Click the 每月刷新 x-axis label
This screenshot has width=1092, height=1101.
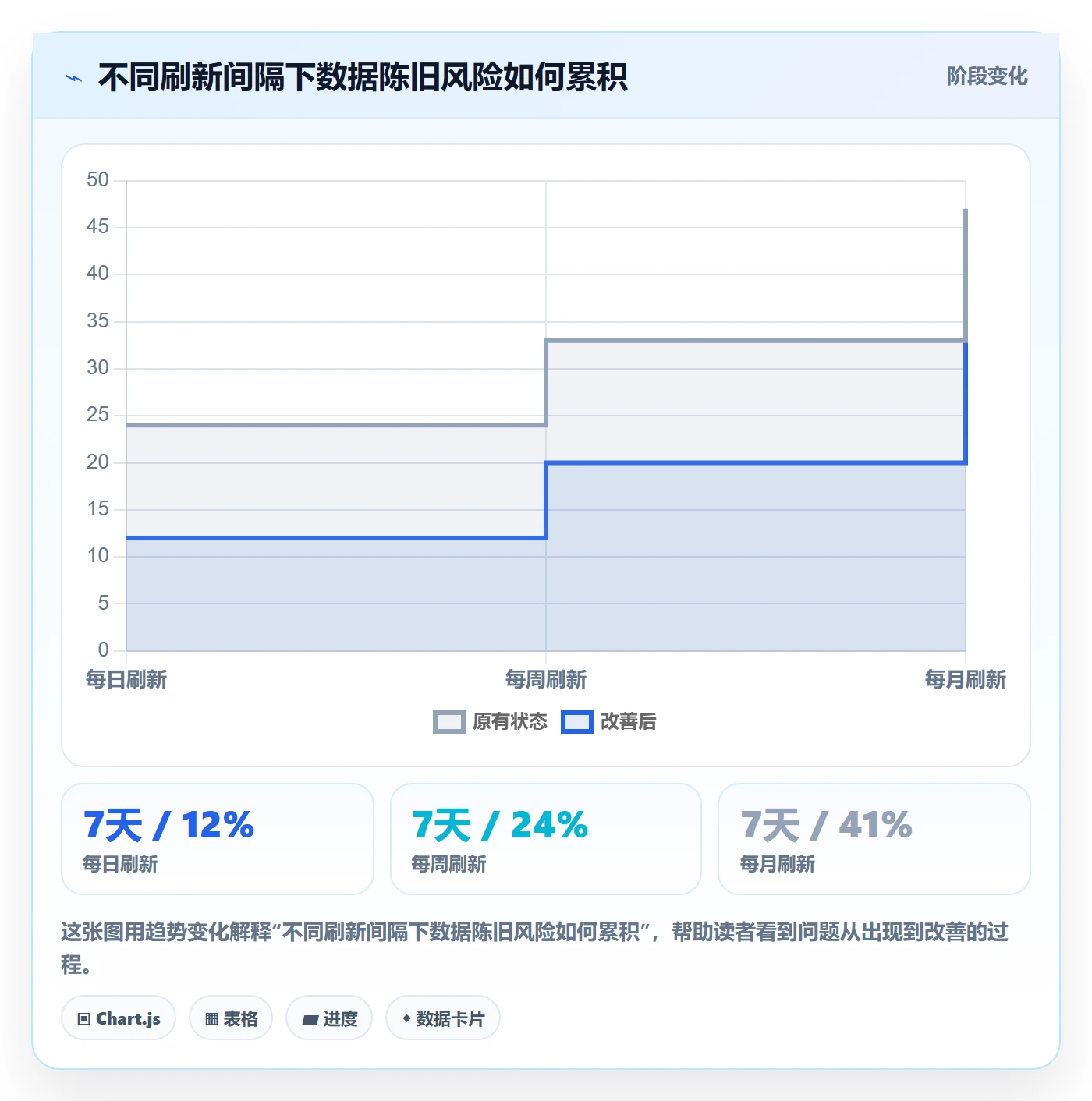966,680
